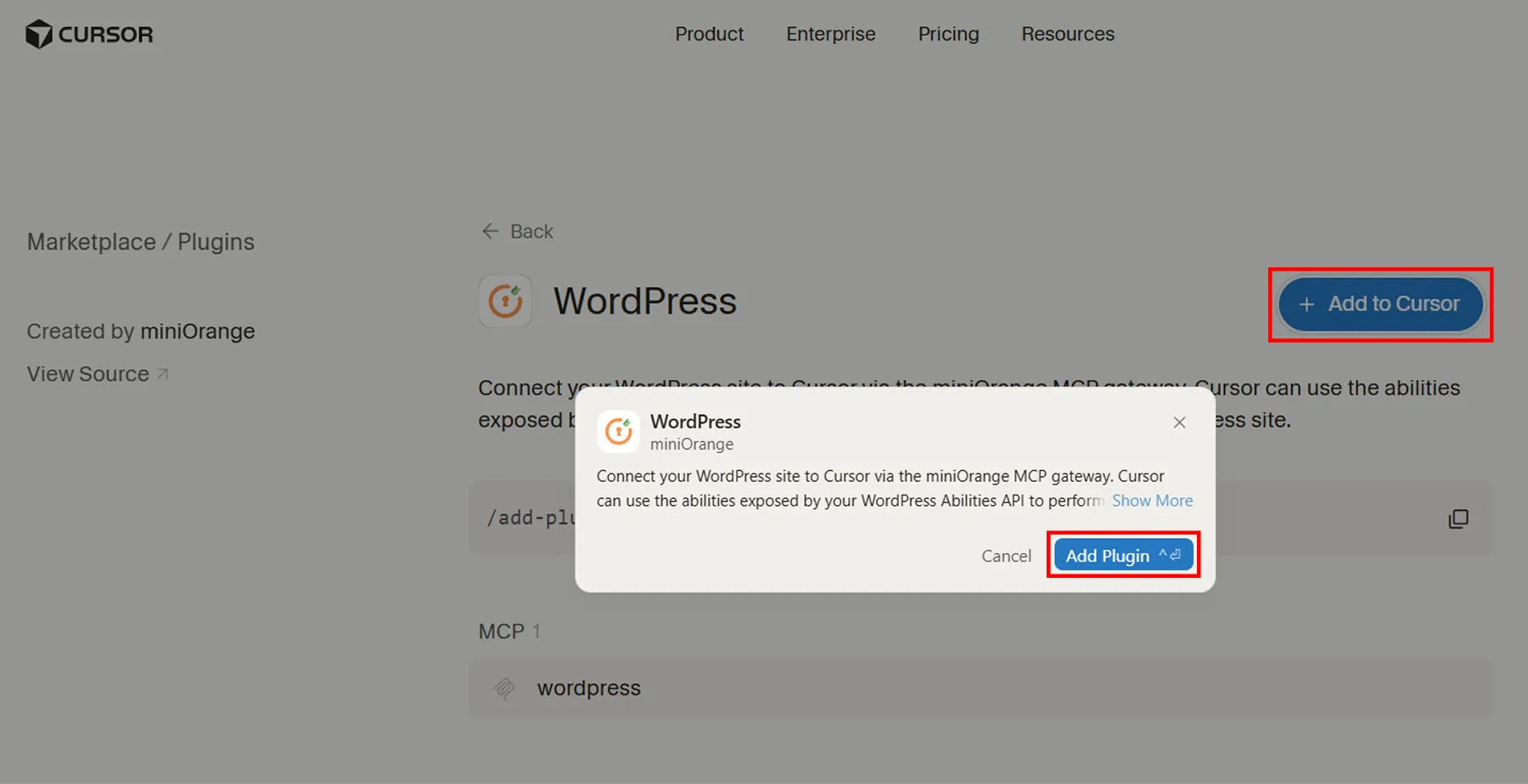Click the MCP icon next to wordpress
This screenshot has height=784, width=1528.
click(x=504, y=688)
